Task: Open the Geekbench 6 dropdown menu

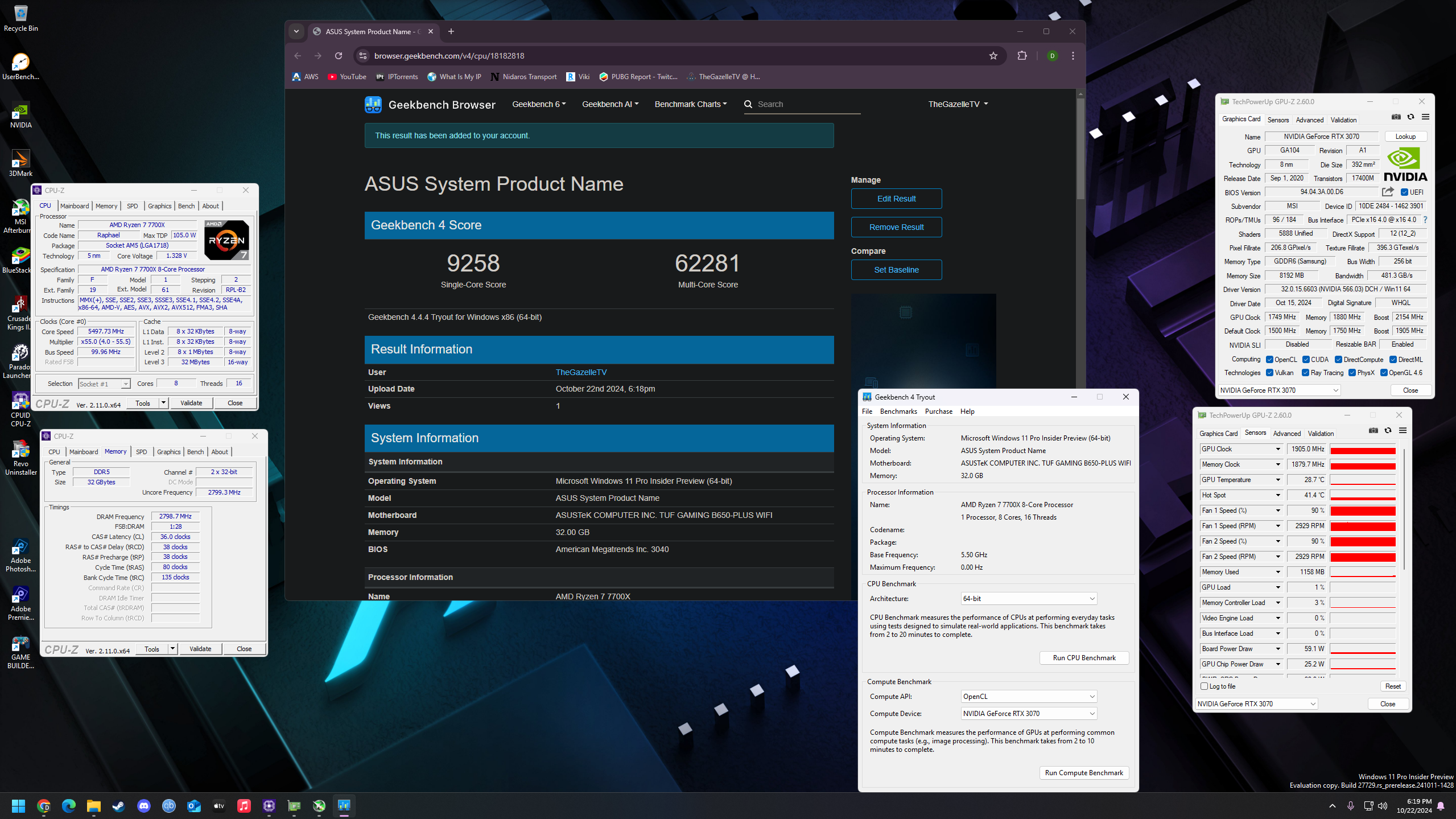Action: [539, 104]
